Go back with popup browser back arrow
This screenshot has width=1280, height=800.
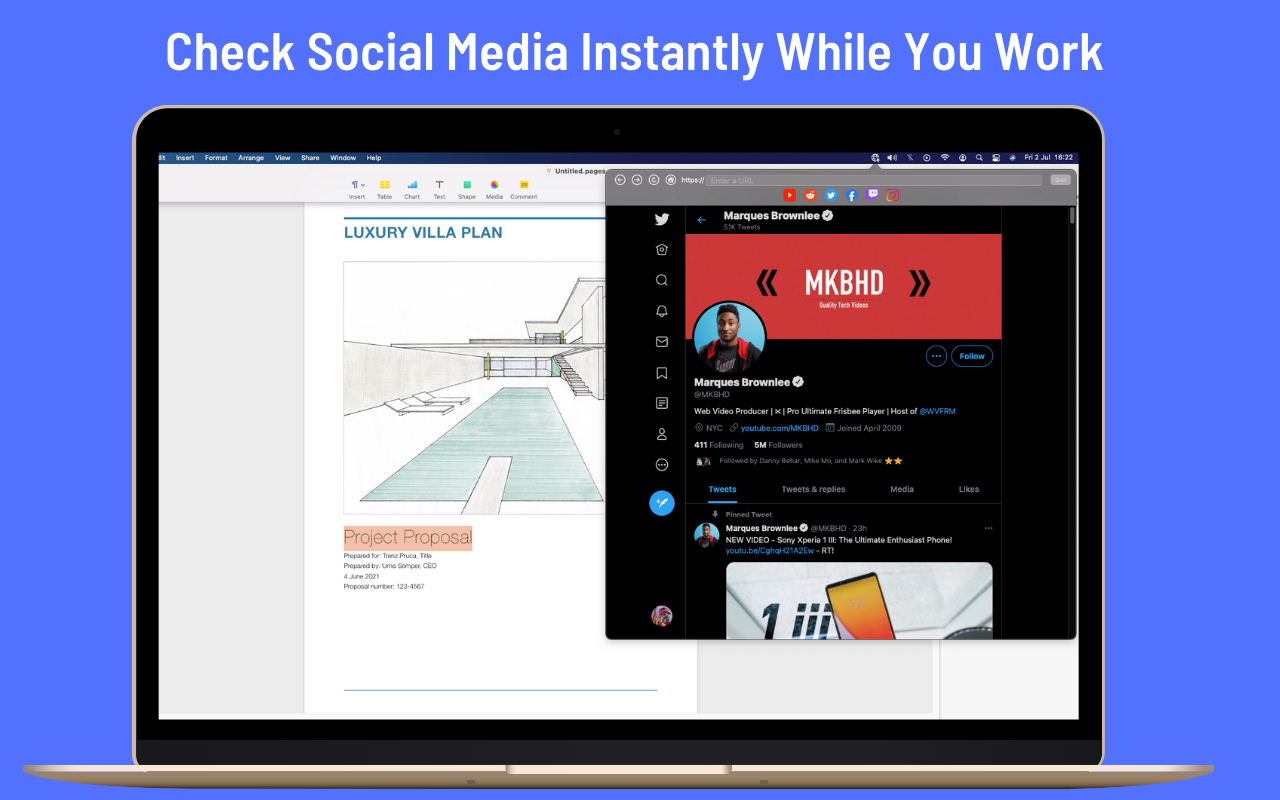pos(620,180)
